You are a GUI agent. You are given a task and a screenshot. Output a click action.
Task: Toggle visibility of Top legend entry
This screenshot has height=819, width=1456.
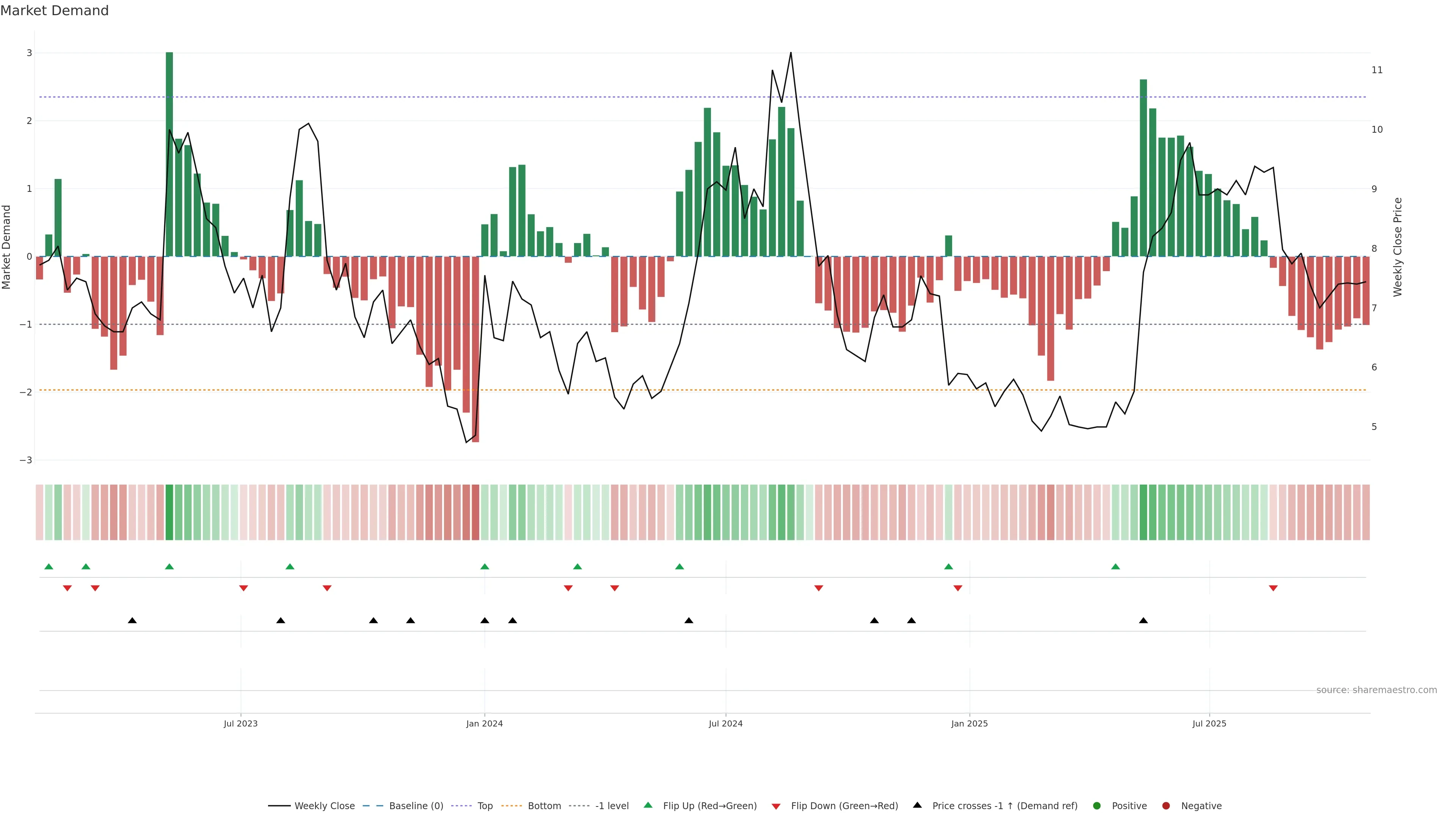click(485, 806)
